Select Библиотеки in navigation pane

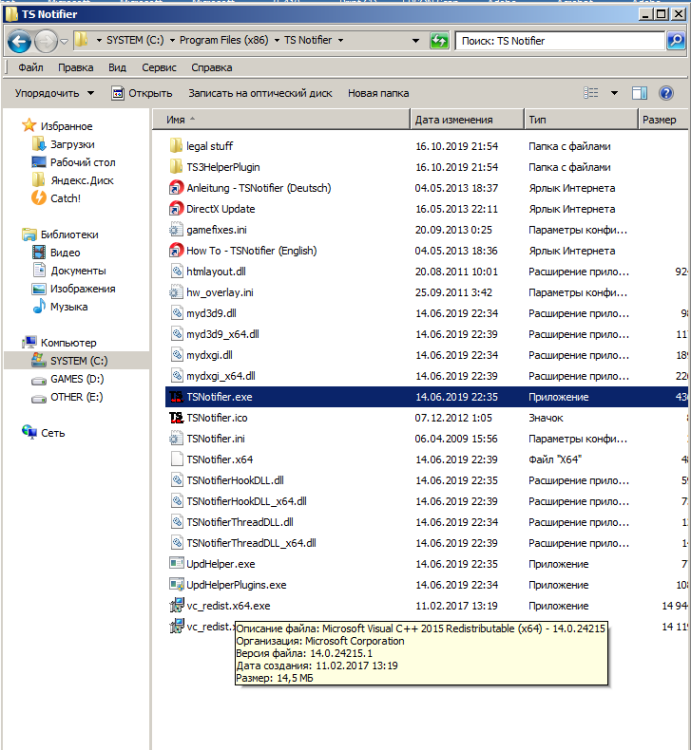click(x=69, y=234)
